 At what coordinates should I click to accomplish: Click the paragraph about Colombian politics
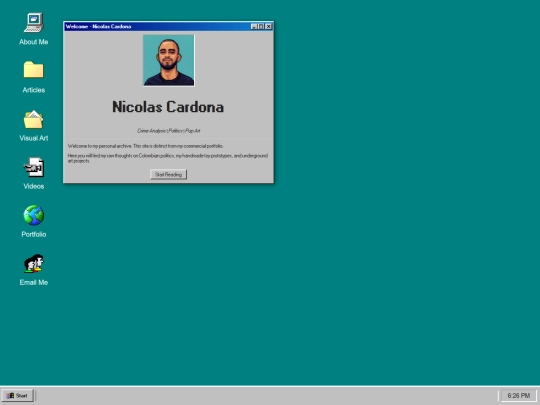click(168, 158)
